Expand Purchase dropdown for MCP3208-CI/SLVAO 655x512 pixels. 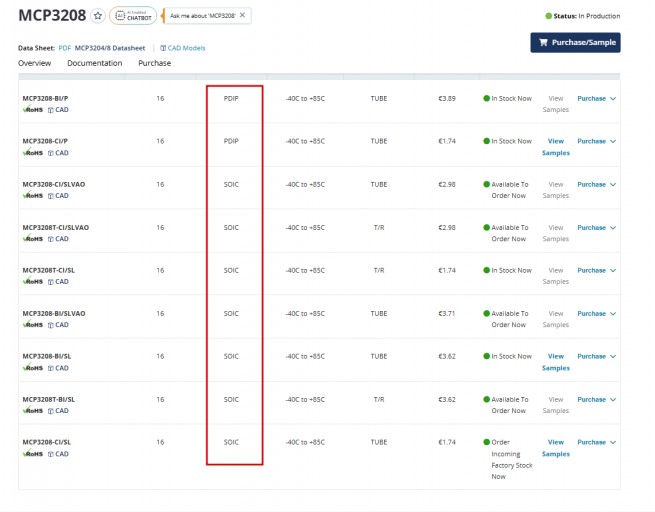point(597,185)
